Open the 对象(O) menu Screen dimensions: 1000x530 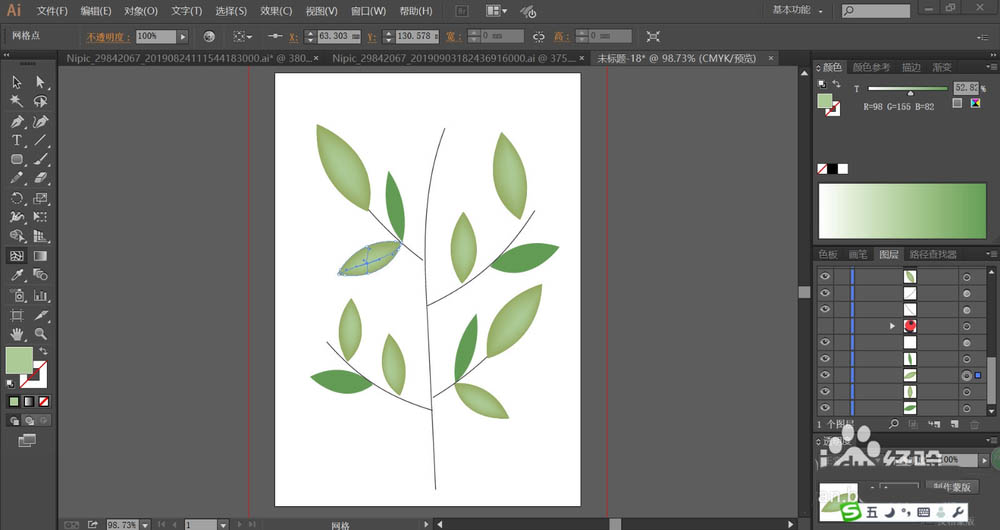tap(141, 11)
